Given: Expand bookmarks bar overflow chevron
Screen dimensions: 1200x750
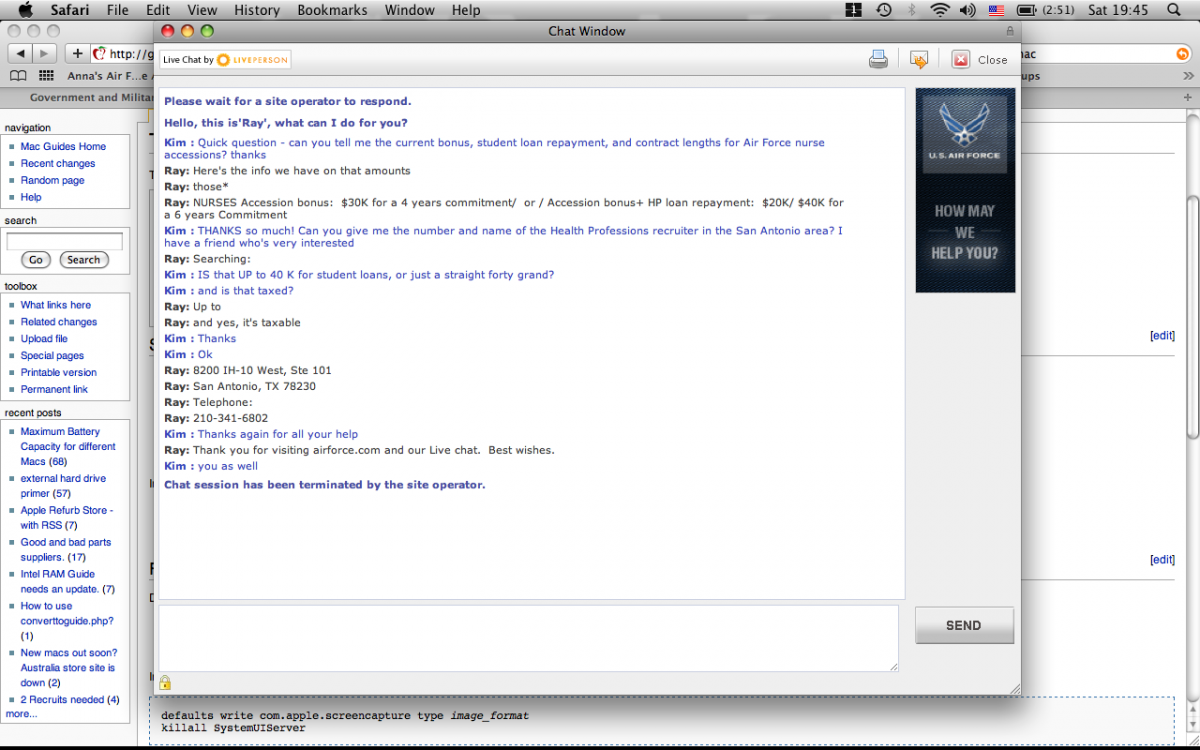Looking at the screenshot, I should click(x=1187, y=76).
